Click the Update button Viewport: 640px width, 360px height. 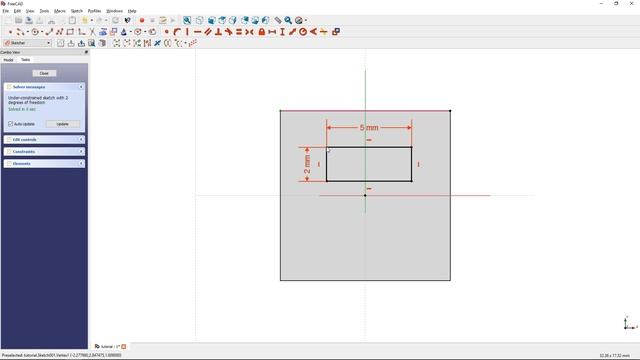(62, 124)
